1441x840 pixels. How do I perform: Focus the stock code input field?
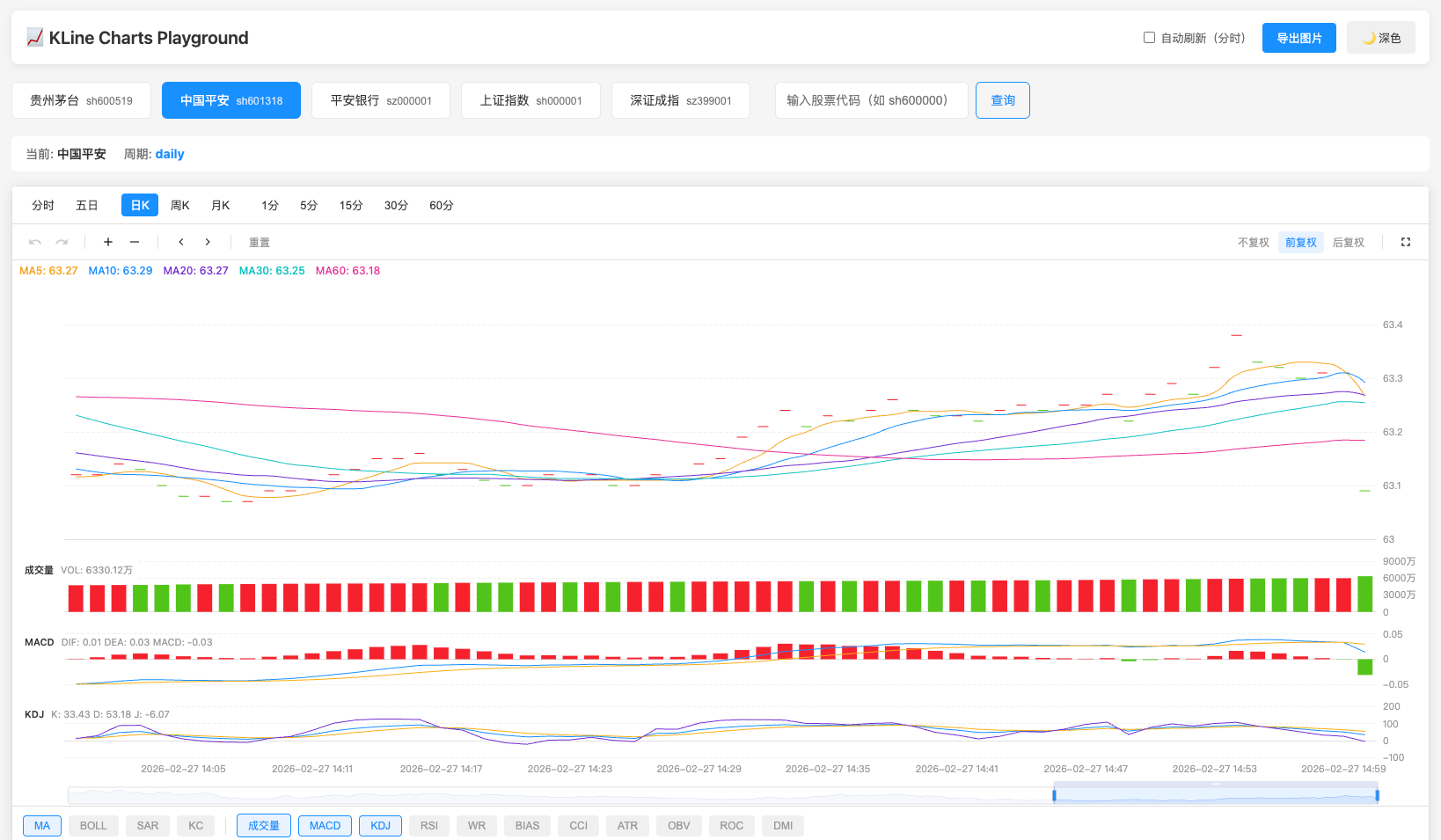coord(871,100)
